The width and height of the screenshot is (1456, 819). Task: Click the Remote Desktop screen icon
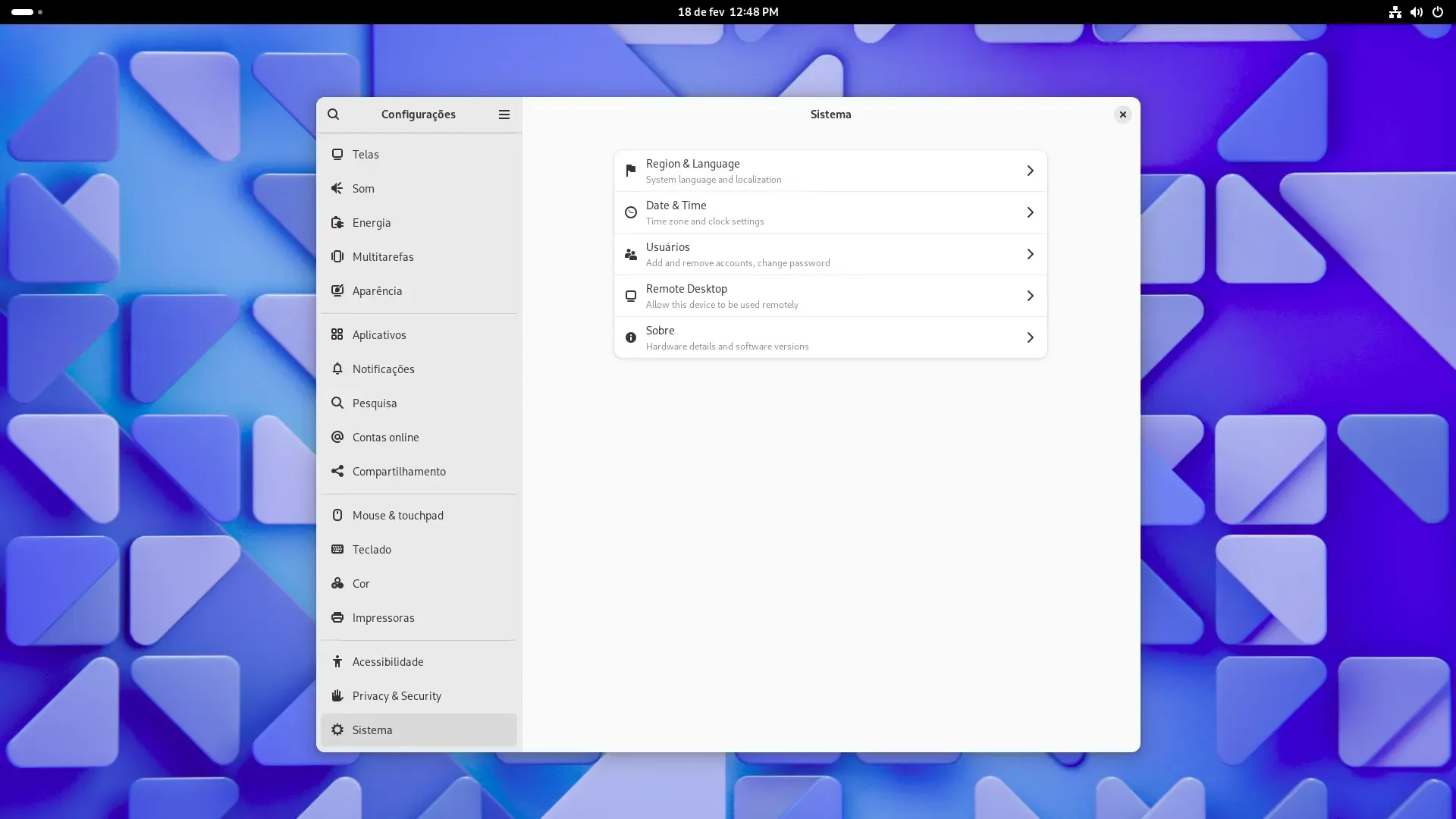point(631,296)
